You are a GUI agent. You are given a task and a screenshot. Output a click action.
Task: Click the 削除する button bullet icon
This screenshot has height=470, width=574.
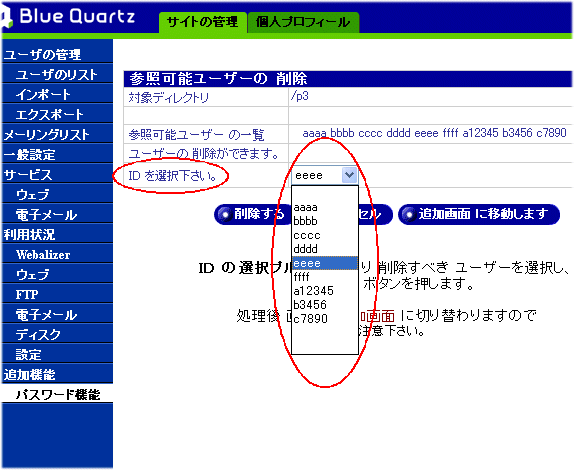[x=225, y=214]
